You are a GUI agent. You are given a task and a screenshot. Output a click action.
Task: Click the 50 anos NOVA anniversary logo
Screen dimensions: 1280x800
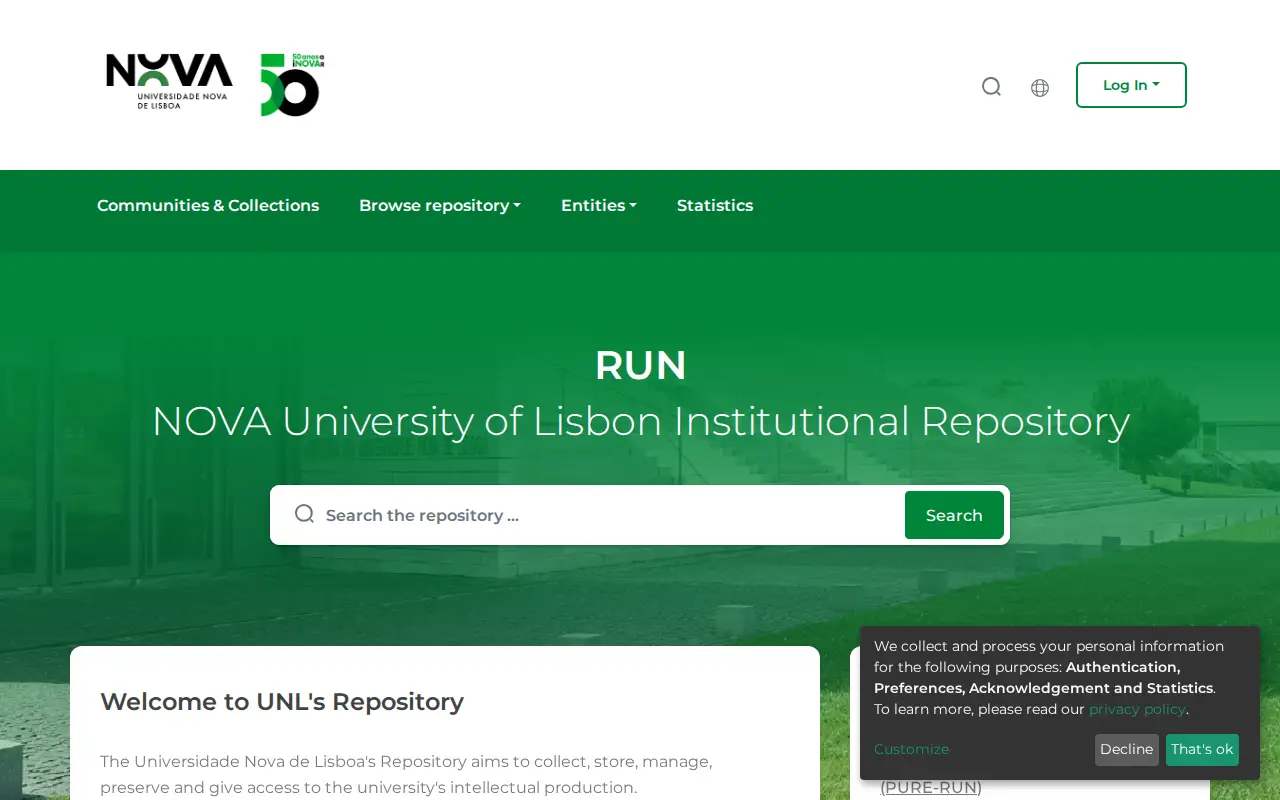(291, 85)
